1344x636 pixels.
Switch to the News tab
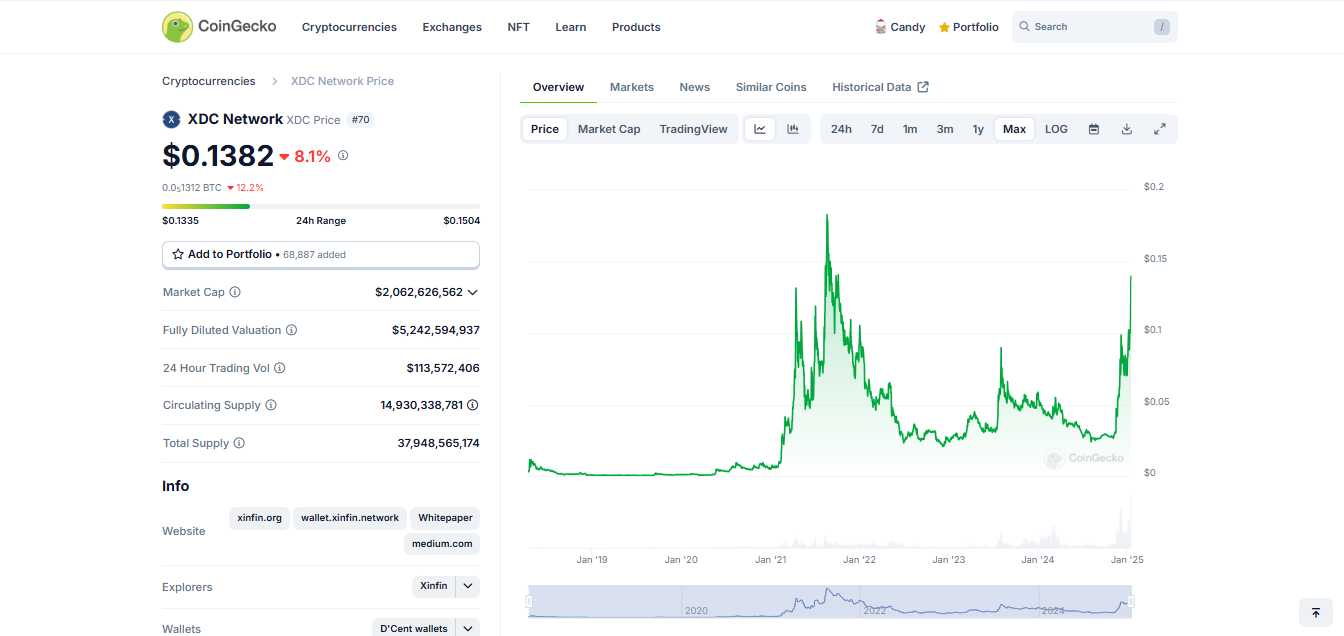click(x=695, y=87)
